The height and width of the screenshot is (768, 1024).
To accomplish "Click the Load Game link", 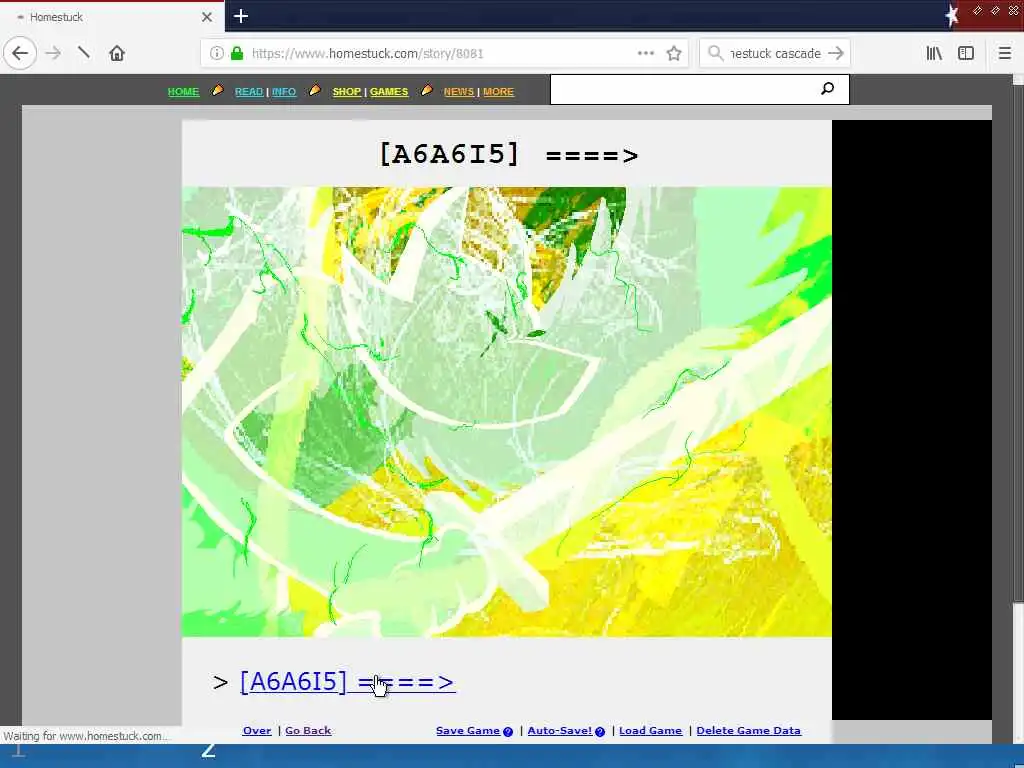I will point(650,731).
